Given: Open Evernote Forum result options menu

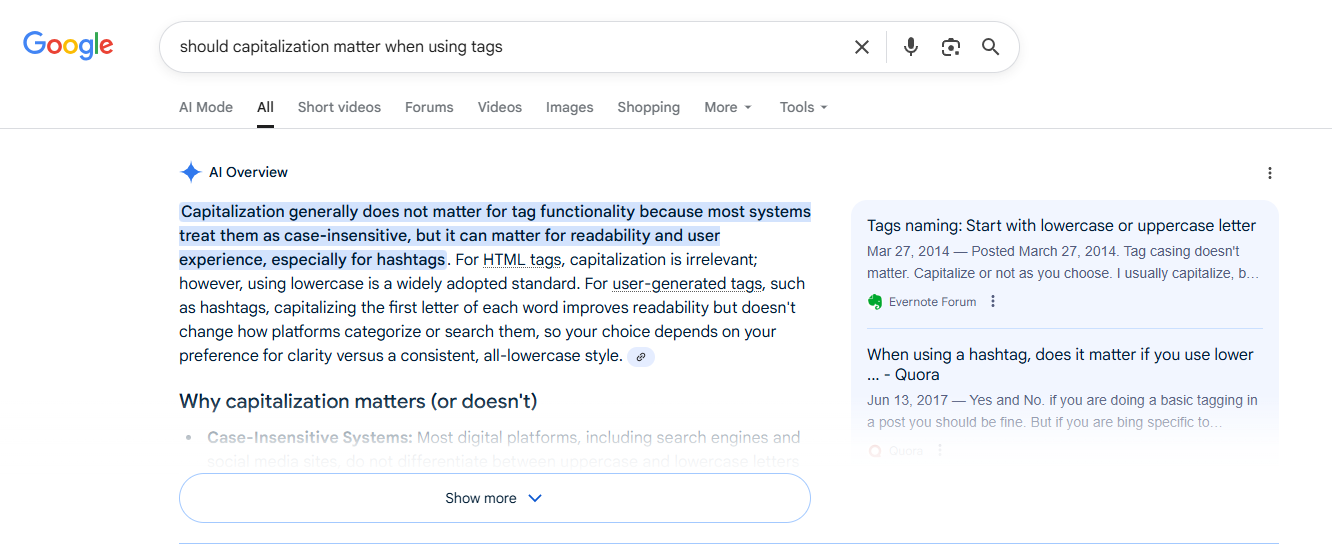Looking at the screenshot, I should pos(993,302).
